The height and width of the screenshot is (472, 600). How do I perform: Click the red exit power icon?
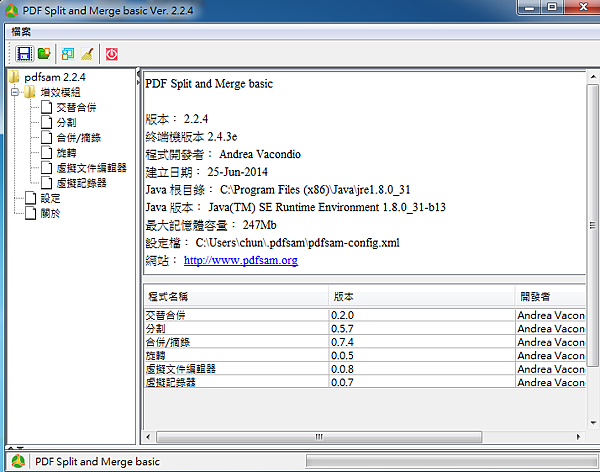pyautogui.click(x=112, y=54)
